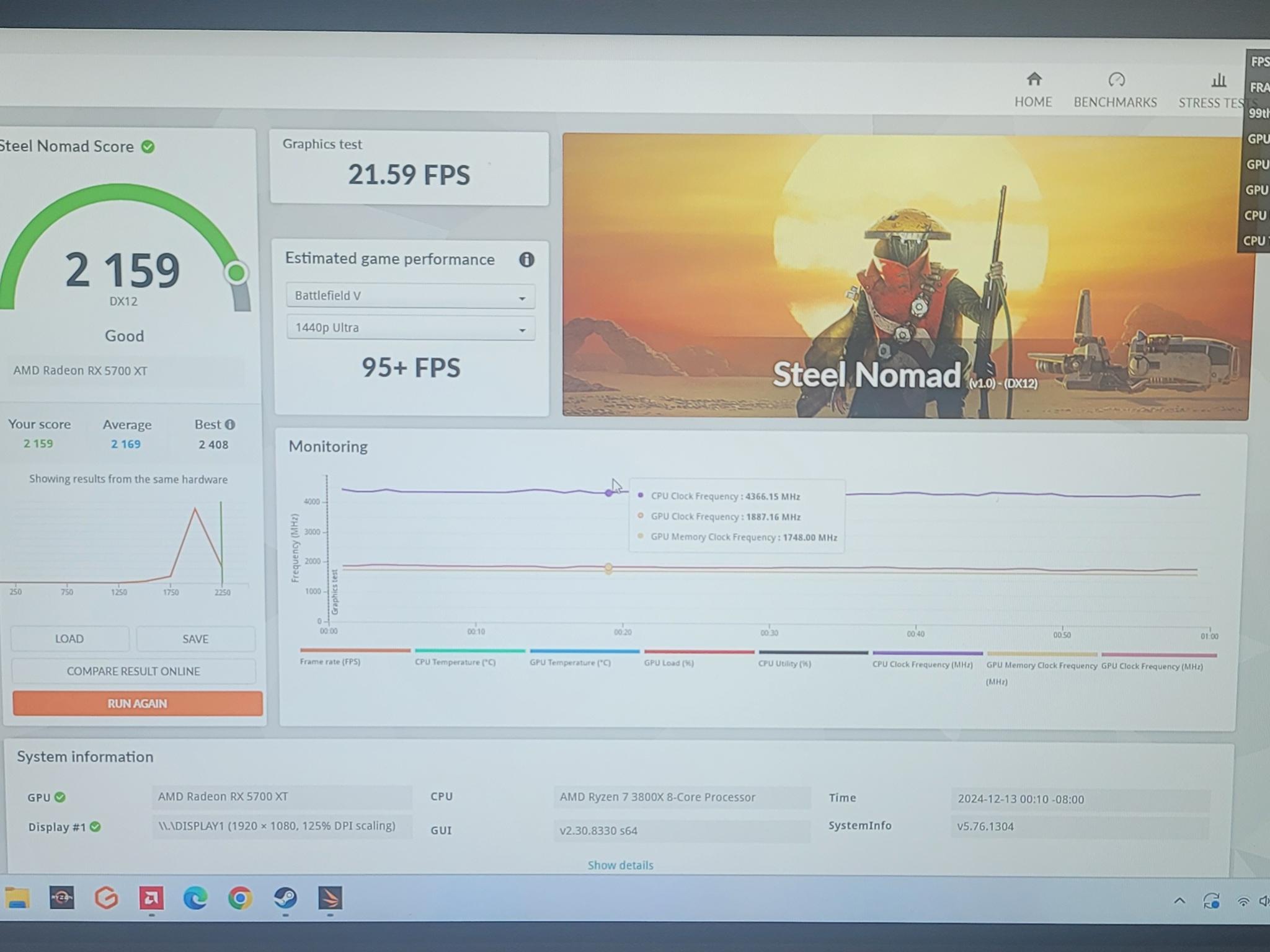The width and height of the screenshot is (1270, 952).
Task: Click the GPU clock data point on chart
Action: [x=608, y=567]
